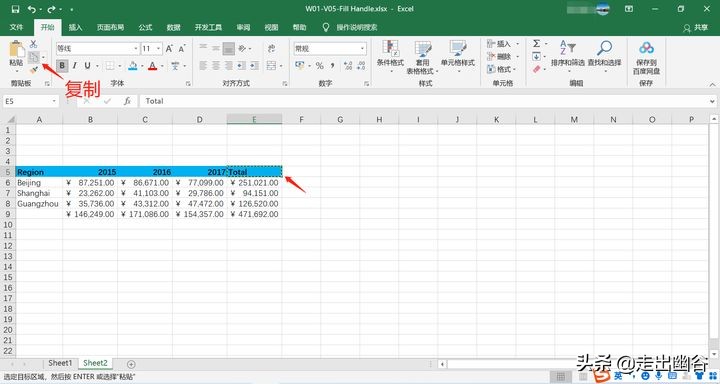The height and width of the screenshot is (384, 720).
Task: Open the font name combo box
Action: pos(97,48)
